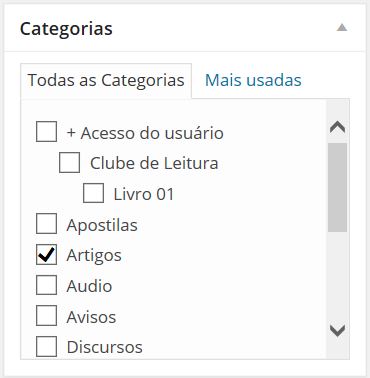Check the 'Clube de Leitura' checkbox
This screenshot has height=378, width=370.
[x=69, y=162]
